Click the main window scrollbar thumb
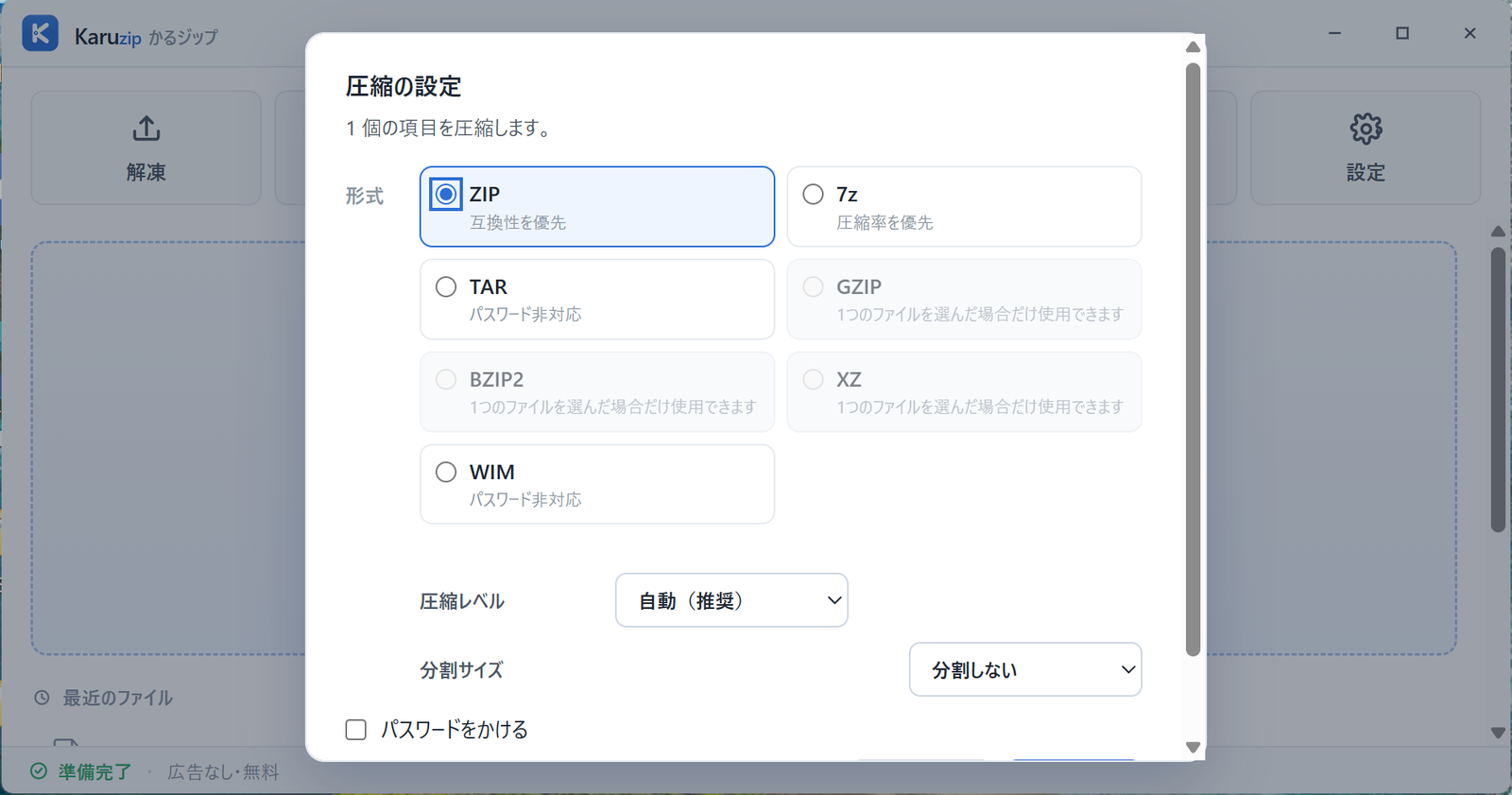This screenshot has width=1512, height=795. coord(1498,389)
